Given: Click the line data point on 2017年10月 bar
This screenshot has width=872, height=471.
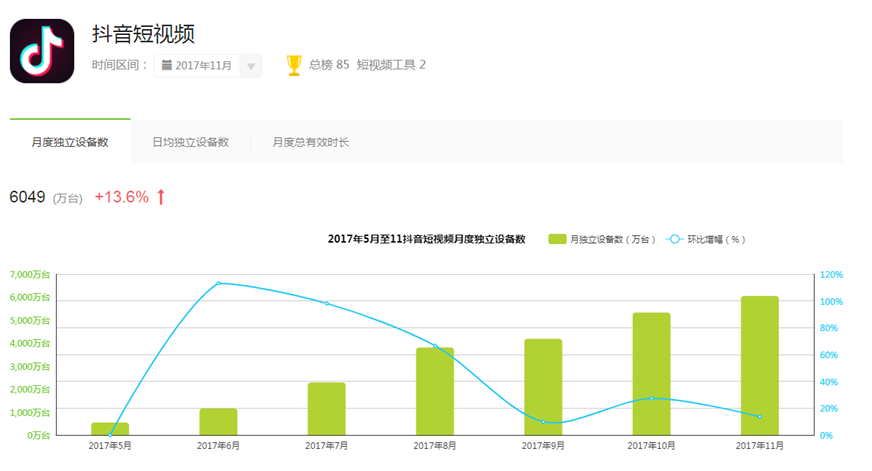Looking at the screenshot, I should [x=651, y=398].
